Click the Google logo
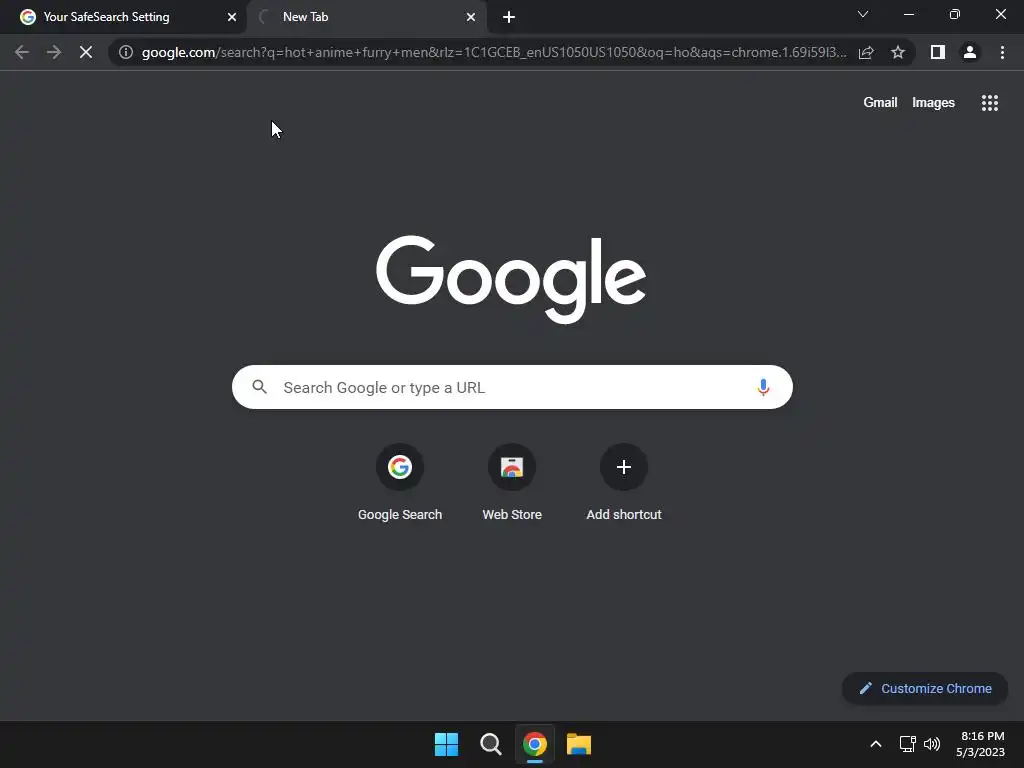The width and height of the screenshot is (1024, 768). tap(511, 280)
